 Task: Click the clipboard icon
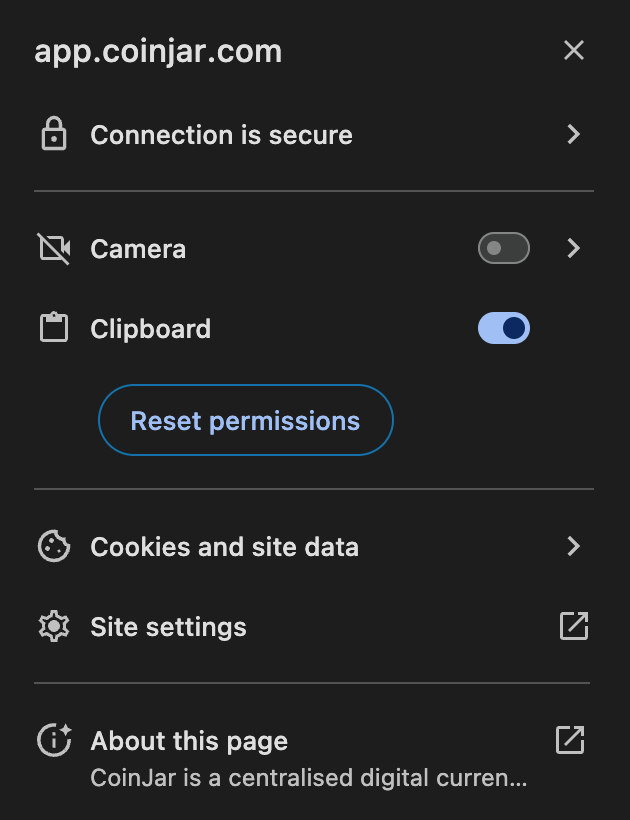point(54,328)
